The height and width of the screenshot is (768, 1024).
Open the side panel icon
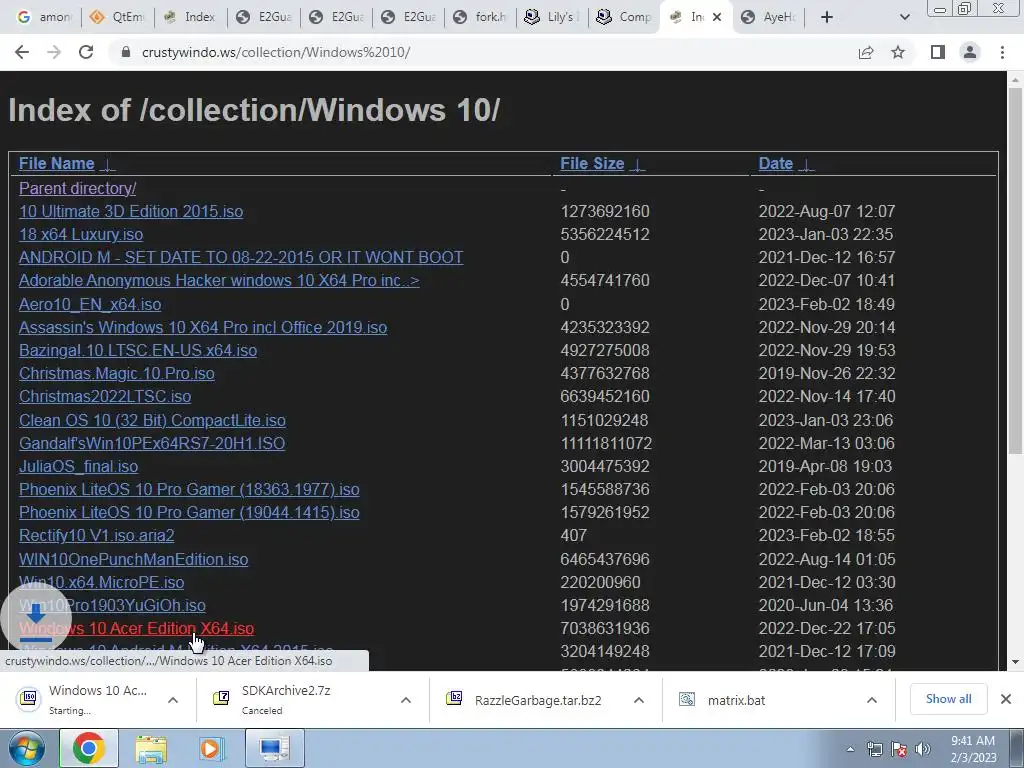click(x=938, y=52)
